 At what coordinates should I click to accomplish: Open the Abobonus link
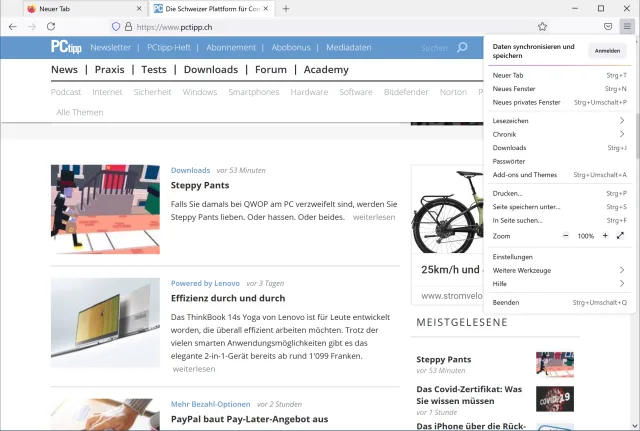[x=291, y=47]
